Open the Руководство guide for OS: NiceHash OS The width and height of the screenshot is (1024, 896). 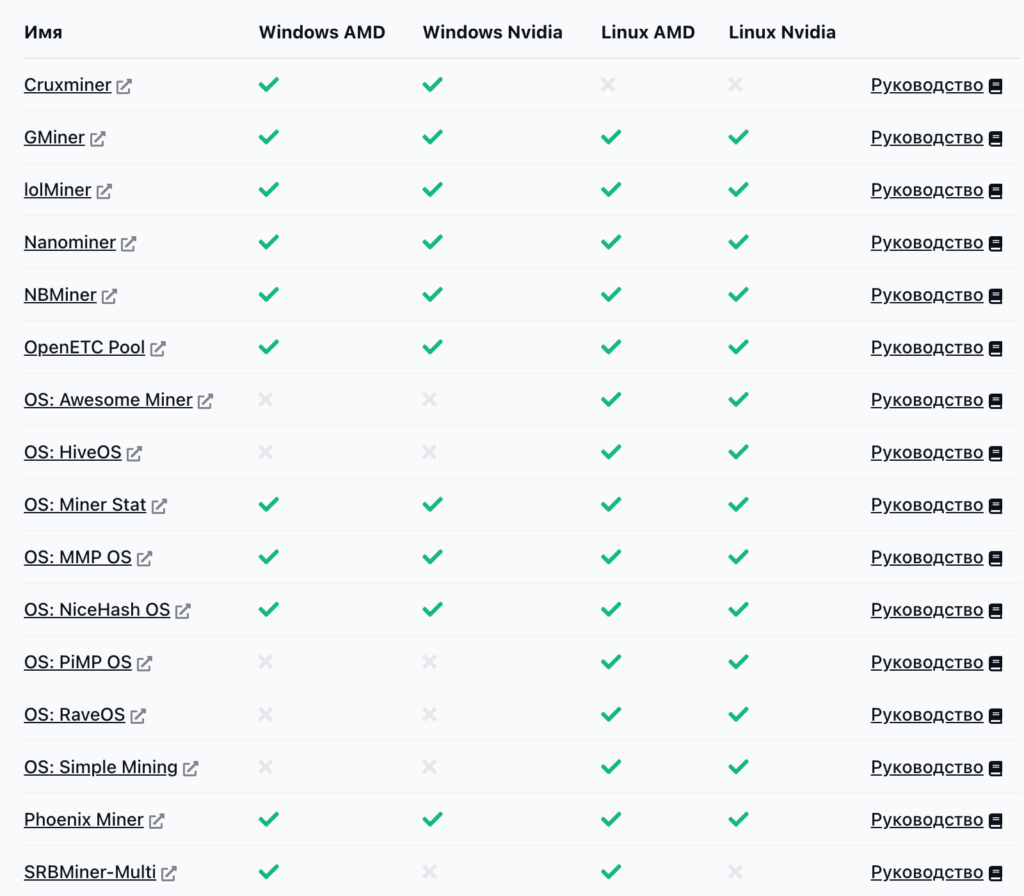tap(926, 610)
